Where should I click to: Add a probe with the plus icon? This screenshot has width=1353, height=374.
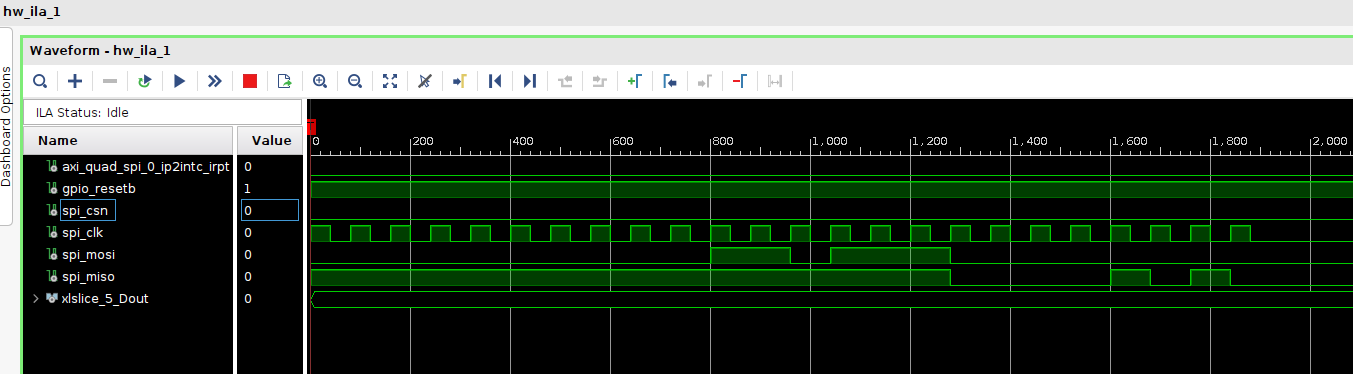pyautogui.click(x=75, y=81)
